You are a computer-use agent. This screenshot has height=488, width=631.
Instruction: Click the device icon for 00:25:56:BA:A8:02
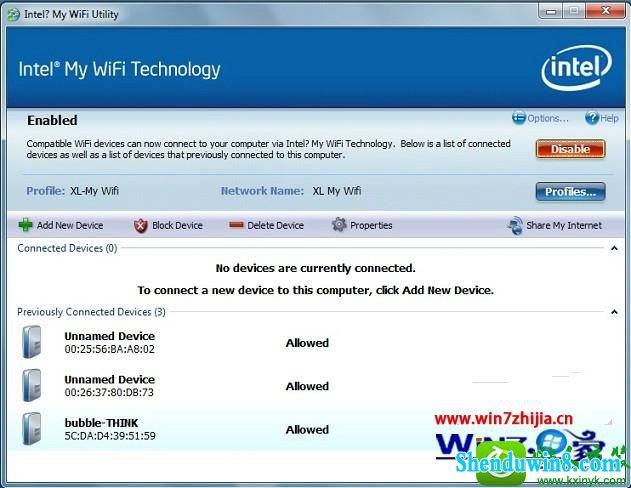32,342
